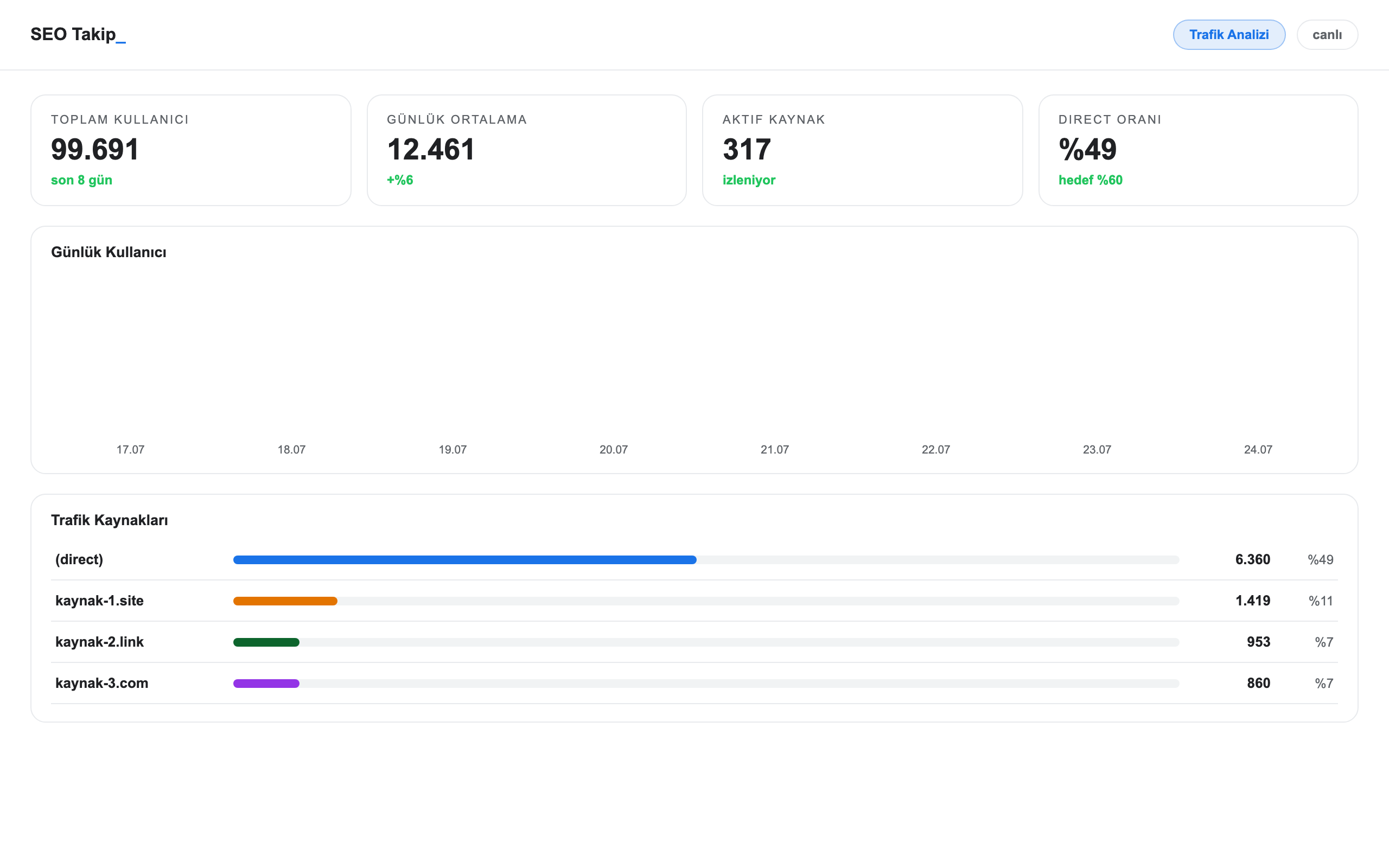Click the 22.07 chart date
The height and width of the screenshot is (868, 1389).
coord(935,450)
